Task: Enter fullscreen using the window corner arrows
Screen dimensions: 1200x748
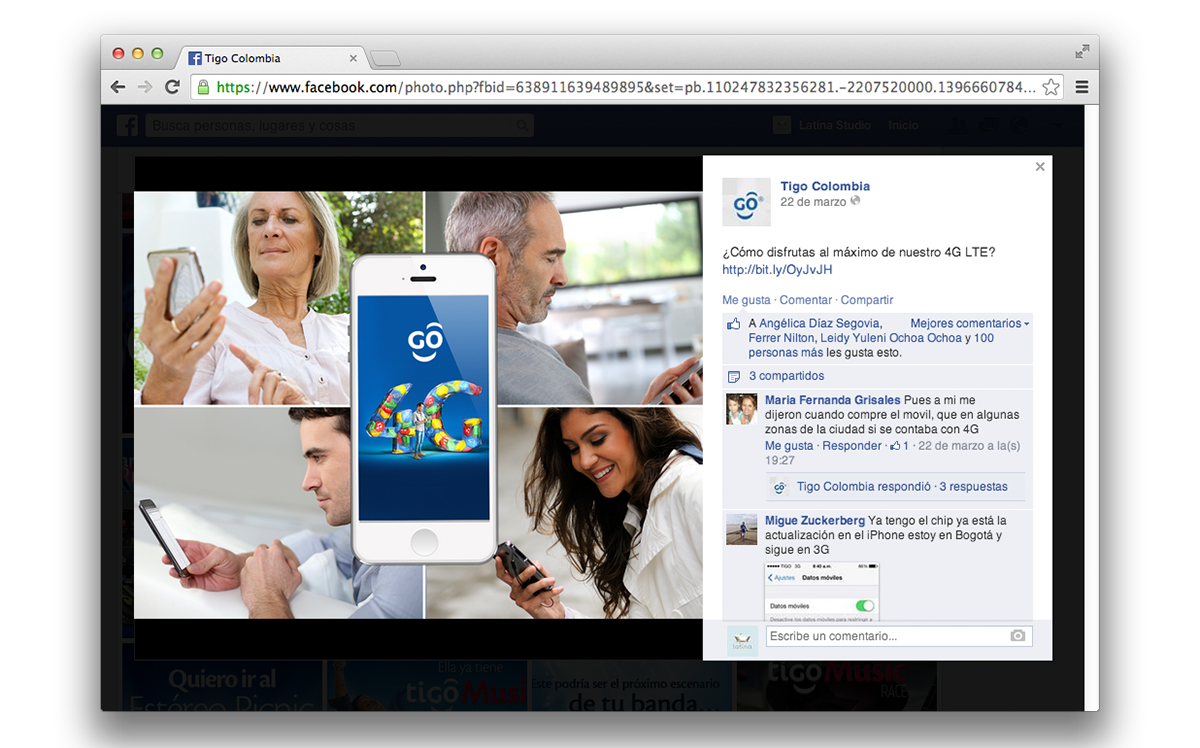Action: (1082, 51)
